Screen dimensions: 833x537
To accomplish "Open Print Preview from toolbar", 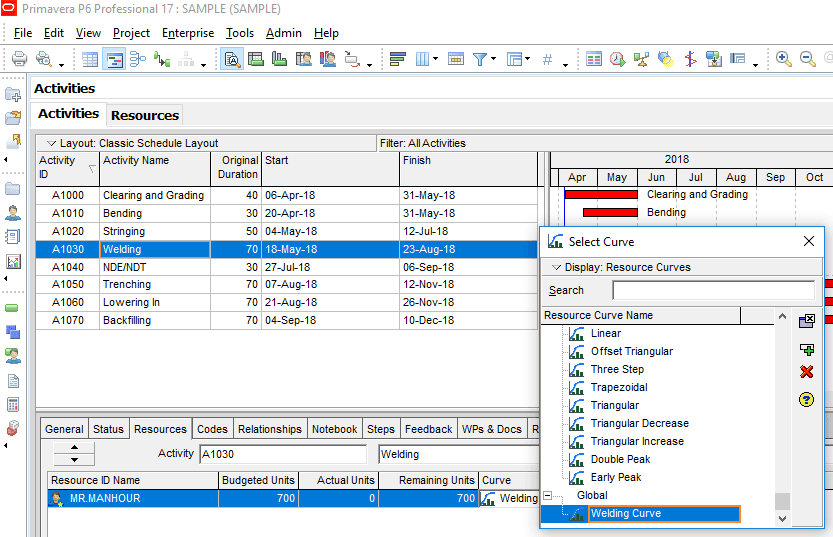I will pyautogui.click(x=43, y=58).
